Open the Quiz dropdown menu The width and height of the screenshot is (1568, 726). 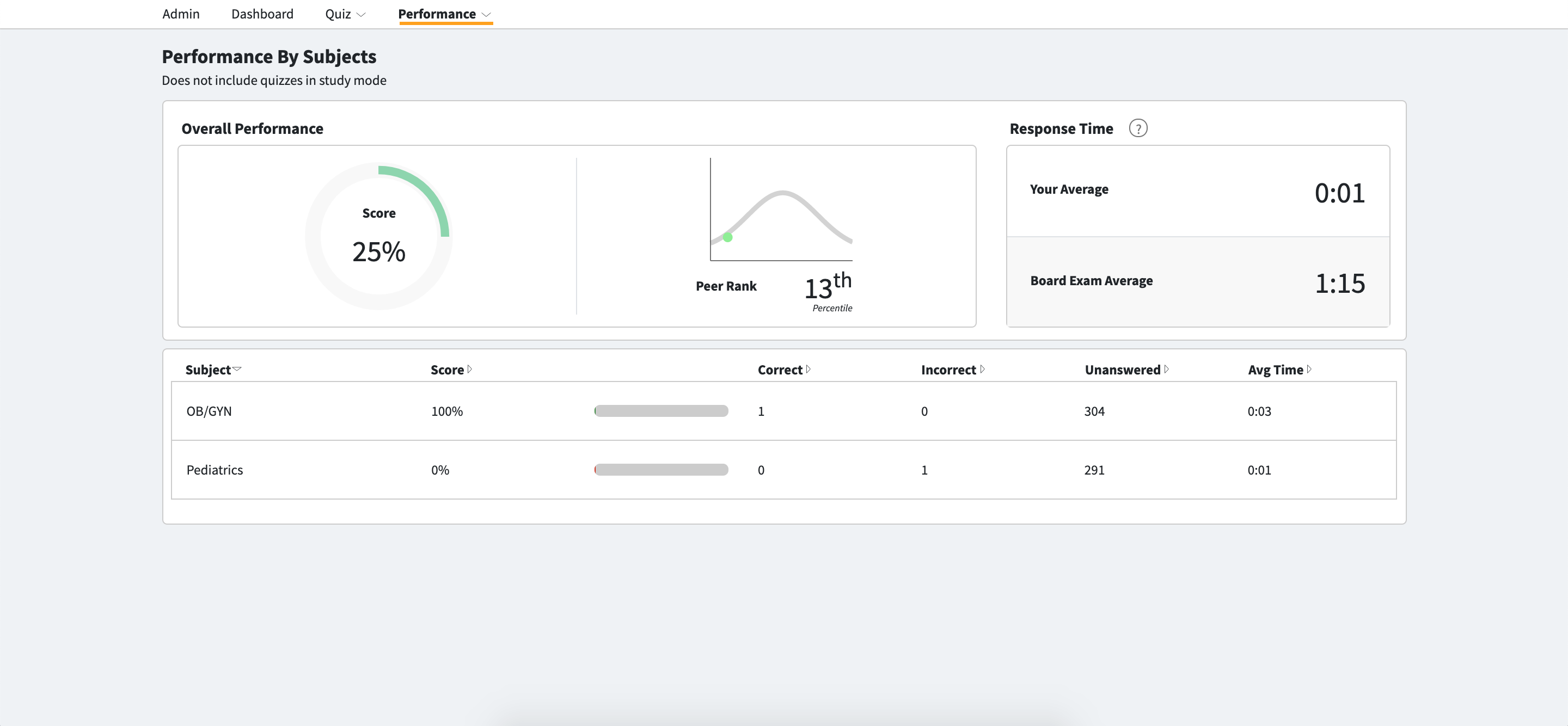pyautogui.click(x=344, y=14)
